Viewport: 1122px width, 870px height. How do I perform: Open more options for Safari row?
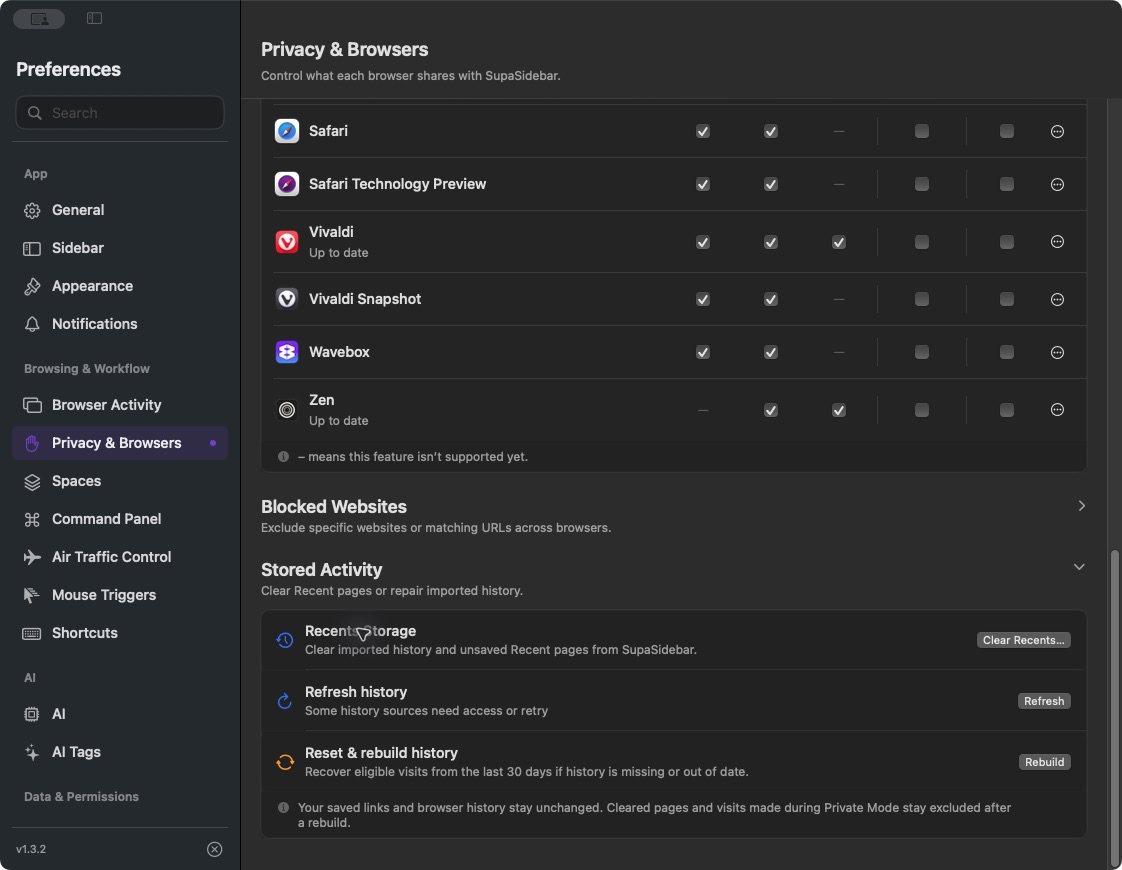(x=1057, y=131)
